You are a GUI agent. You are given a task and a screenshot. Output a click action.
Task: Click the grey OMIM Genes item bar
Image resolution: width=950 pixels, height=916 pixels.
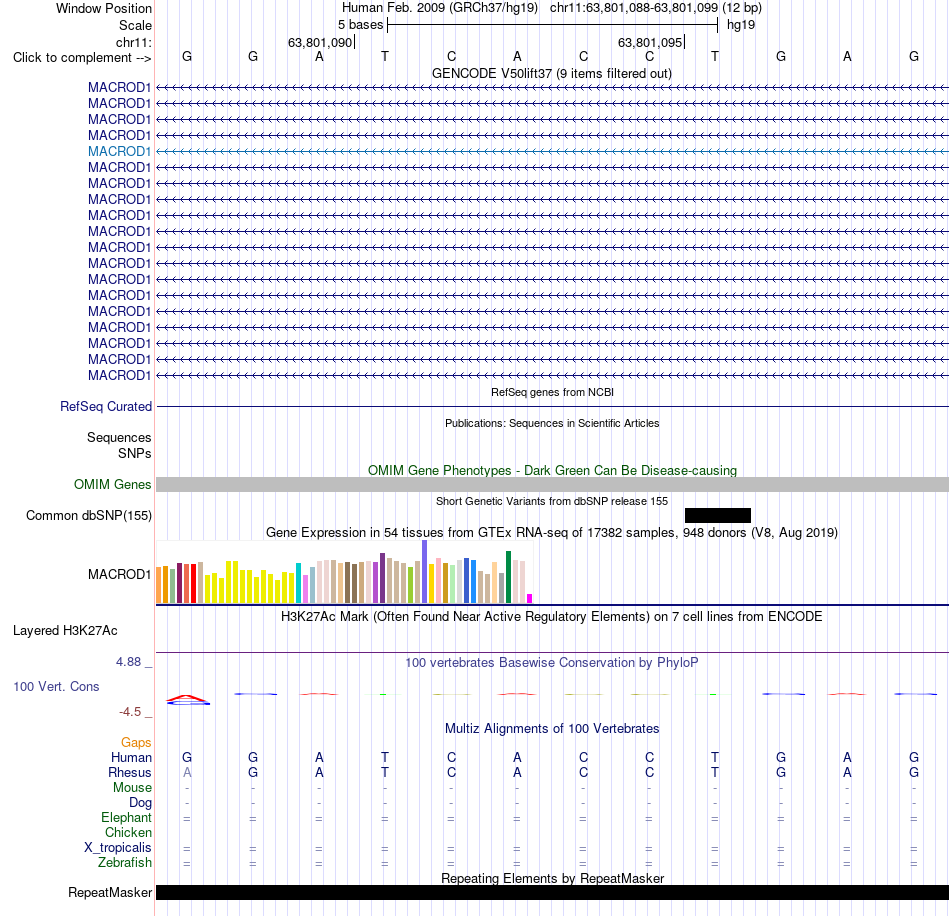pyautogui.click(x=553, y=485)
